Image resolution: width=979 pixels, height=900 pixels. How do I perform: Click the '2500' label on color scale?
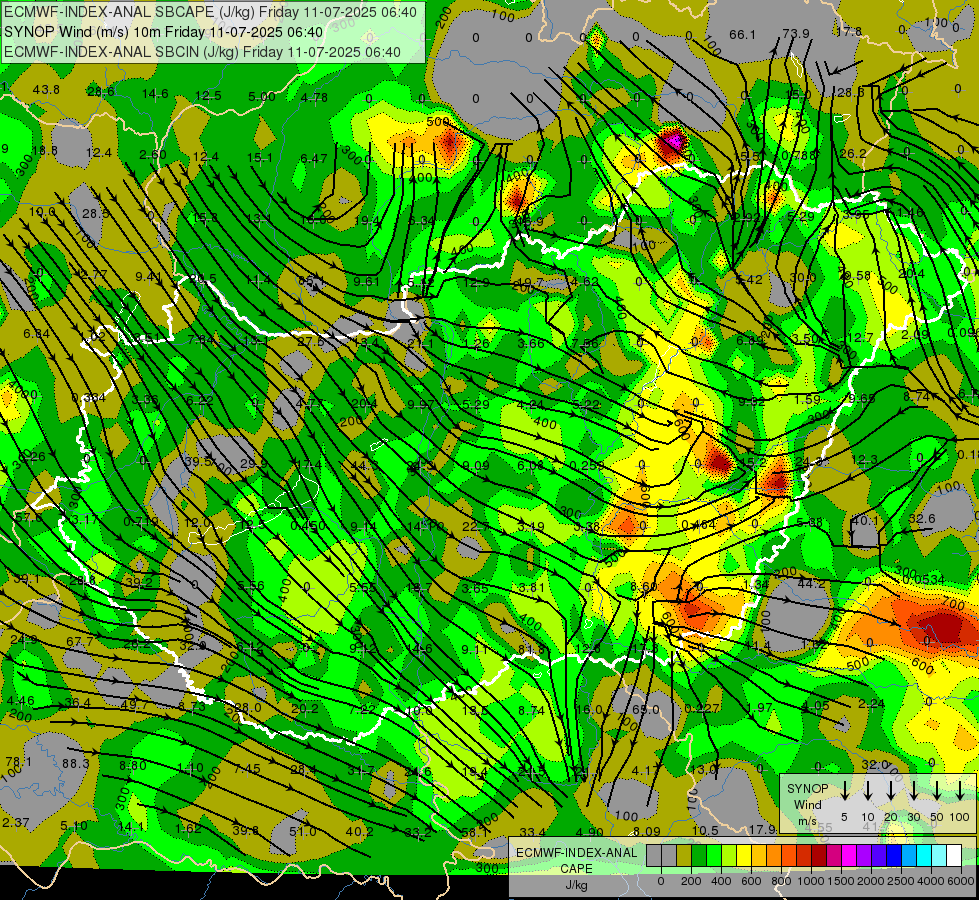tap(900, 881)
